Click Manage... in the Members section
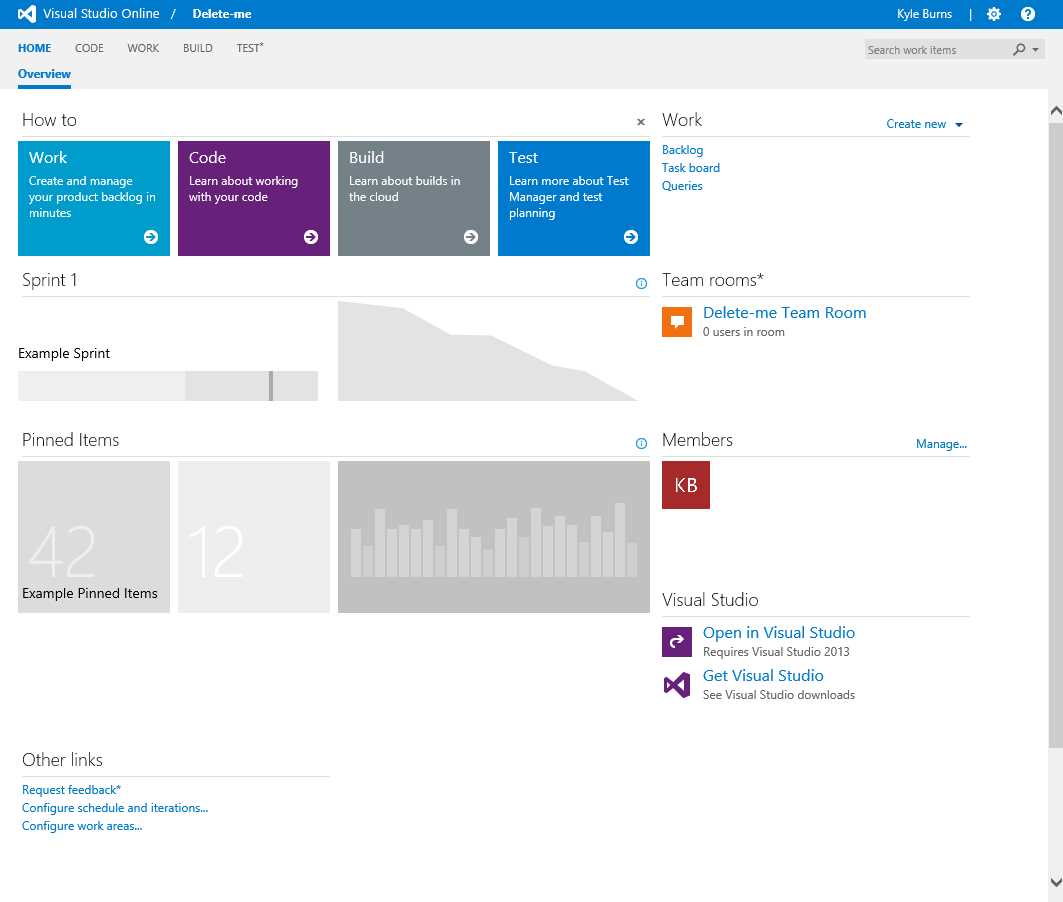 941,443
